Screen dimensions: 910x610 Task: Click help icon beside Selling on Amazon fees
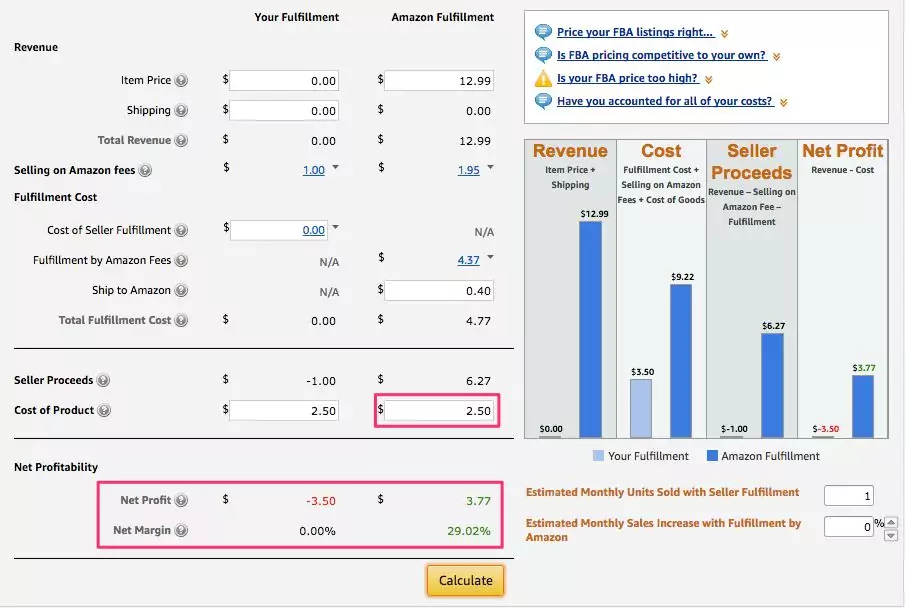tap(145, 171)
